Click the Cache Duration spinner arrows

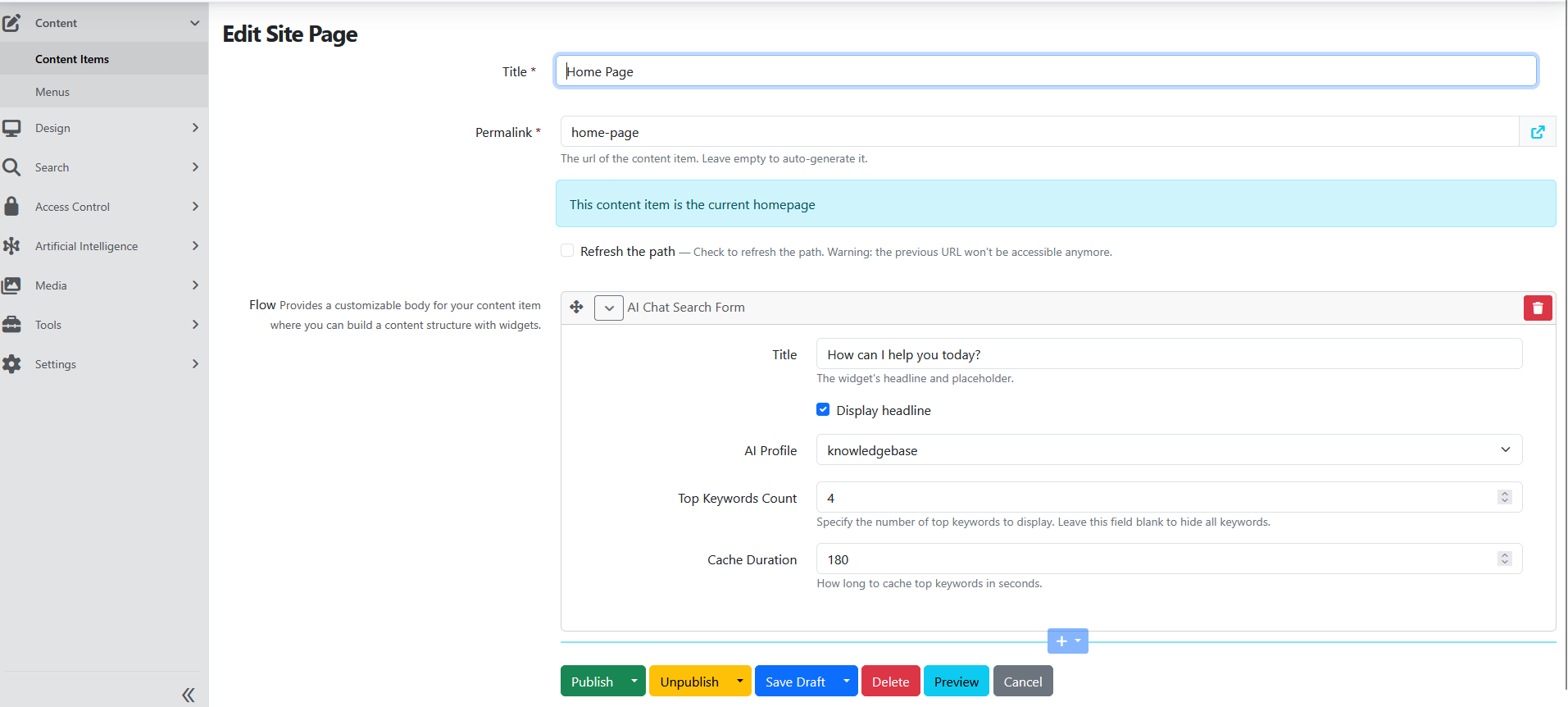pyautogui.click(x=1505, y=559)
